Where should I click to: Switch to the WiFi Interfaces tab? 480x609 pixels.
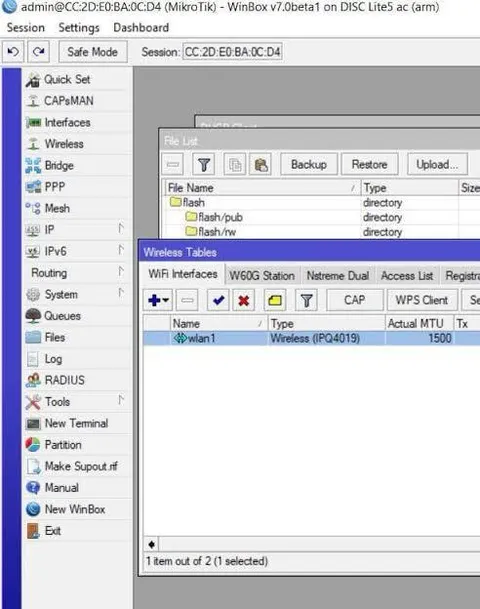coord(183,274)
